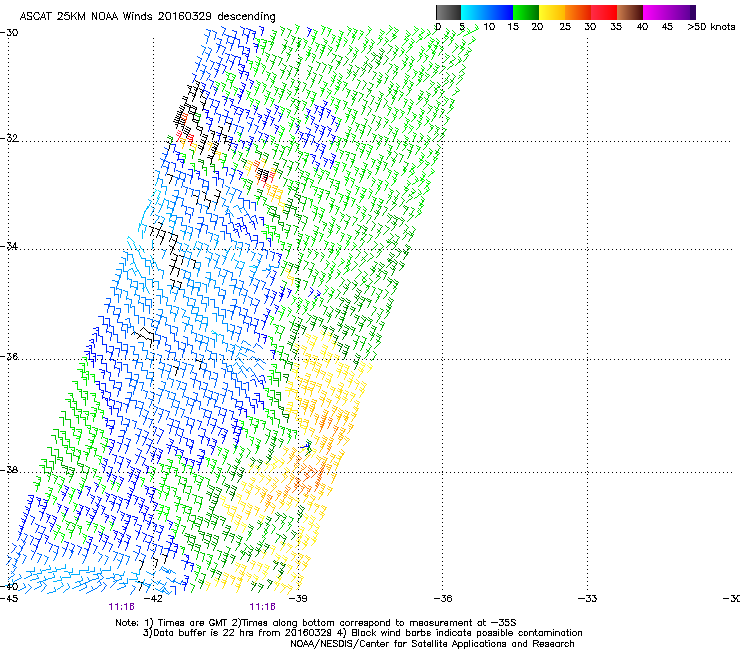Select the blue 10–15 knots legend segment
This screenshot has height=650, width=740.
tap(500, 12)
